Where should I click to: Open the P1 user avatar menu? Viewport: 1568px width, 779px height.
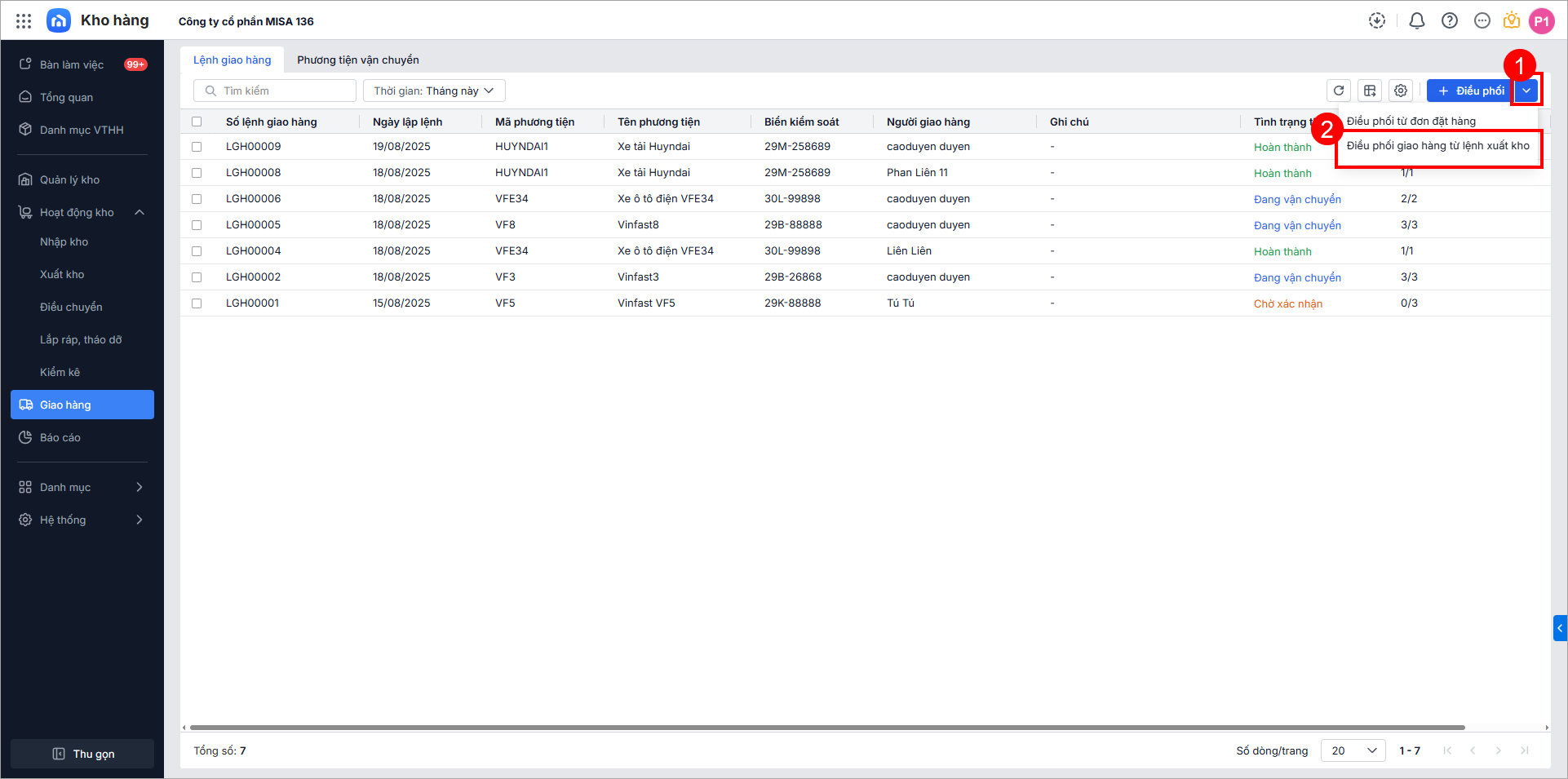(x=1542, y=21)
